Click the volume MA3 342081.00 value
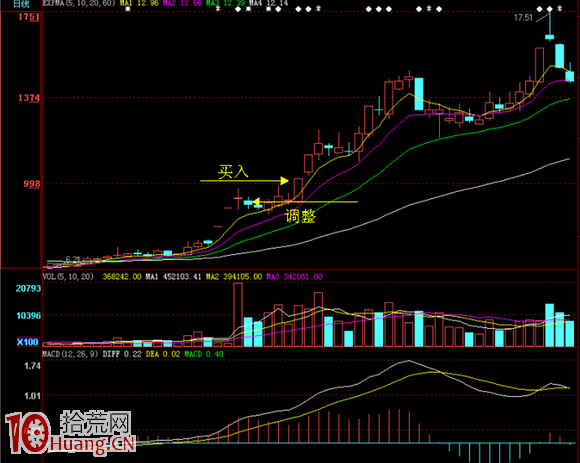580x463 pixels. [294, 277]
